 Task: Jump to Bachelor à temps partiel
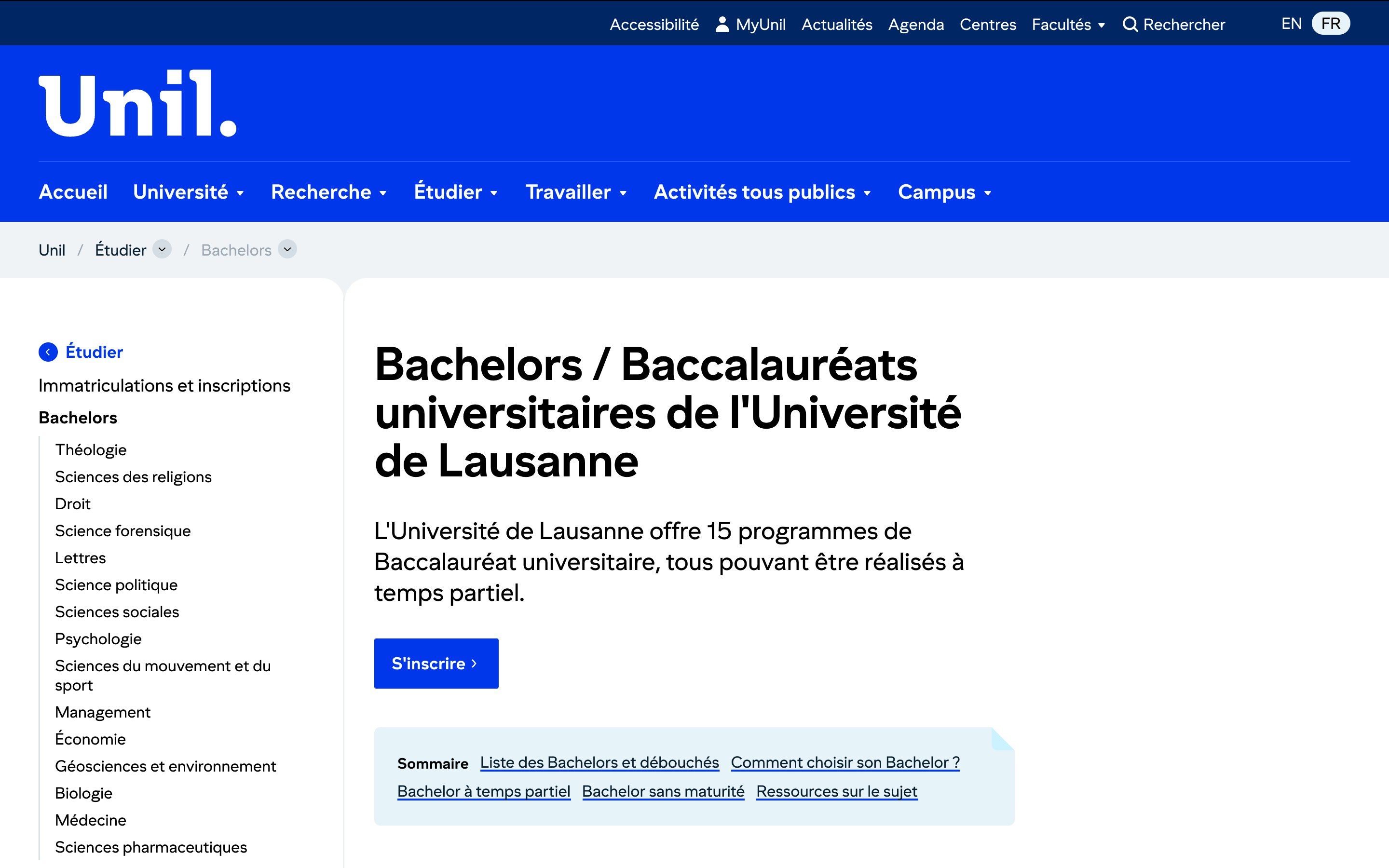point(484,791)
